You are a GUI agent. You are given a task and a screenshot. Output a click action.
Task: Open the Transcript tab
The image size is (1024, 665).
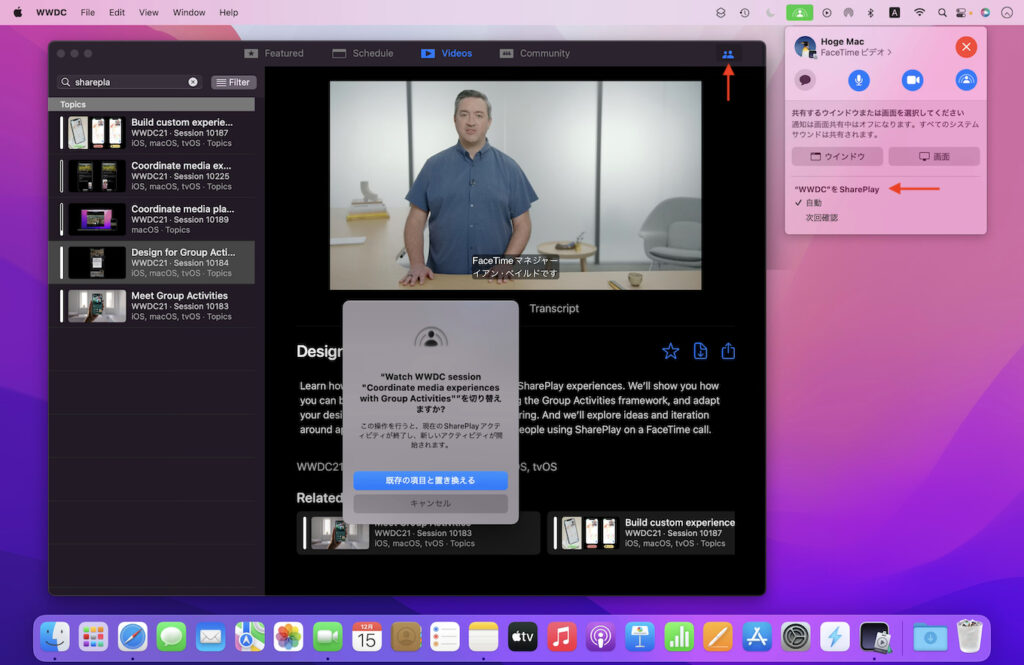click(x=554, y=308)
